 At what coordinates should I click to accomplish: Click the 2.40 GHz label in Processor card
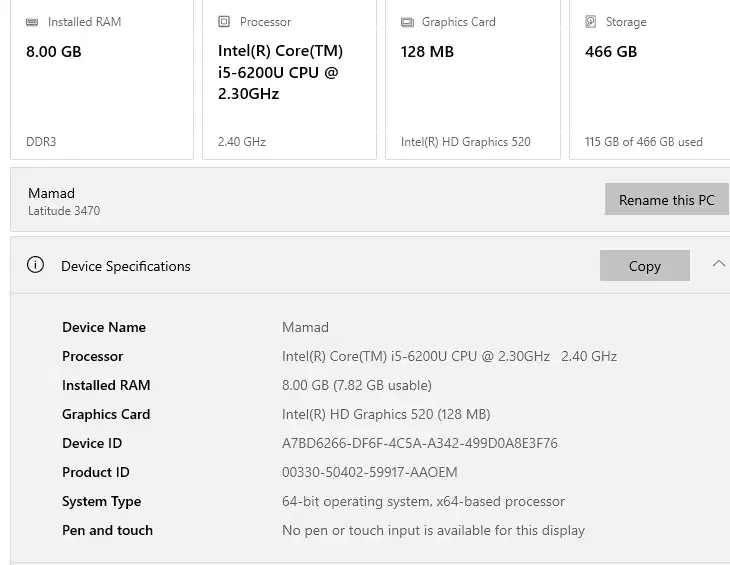tap(242, 142)
